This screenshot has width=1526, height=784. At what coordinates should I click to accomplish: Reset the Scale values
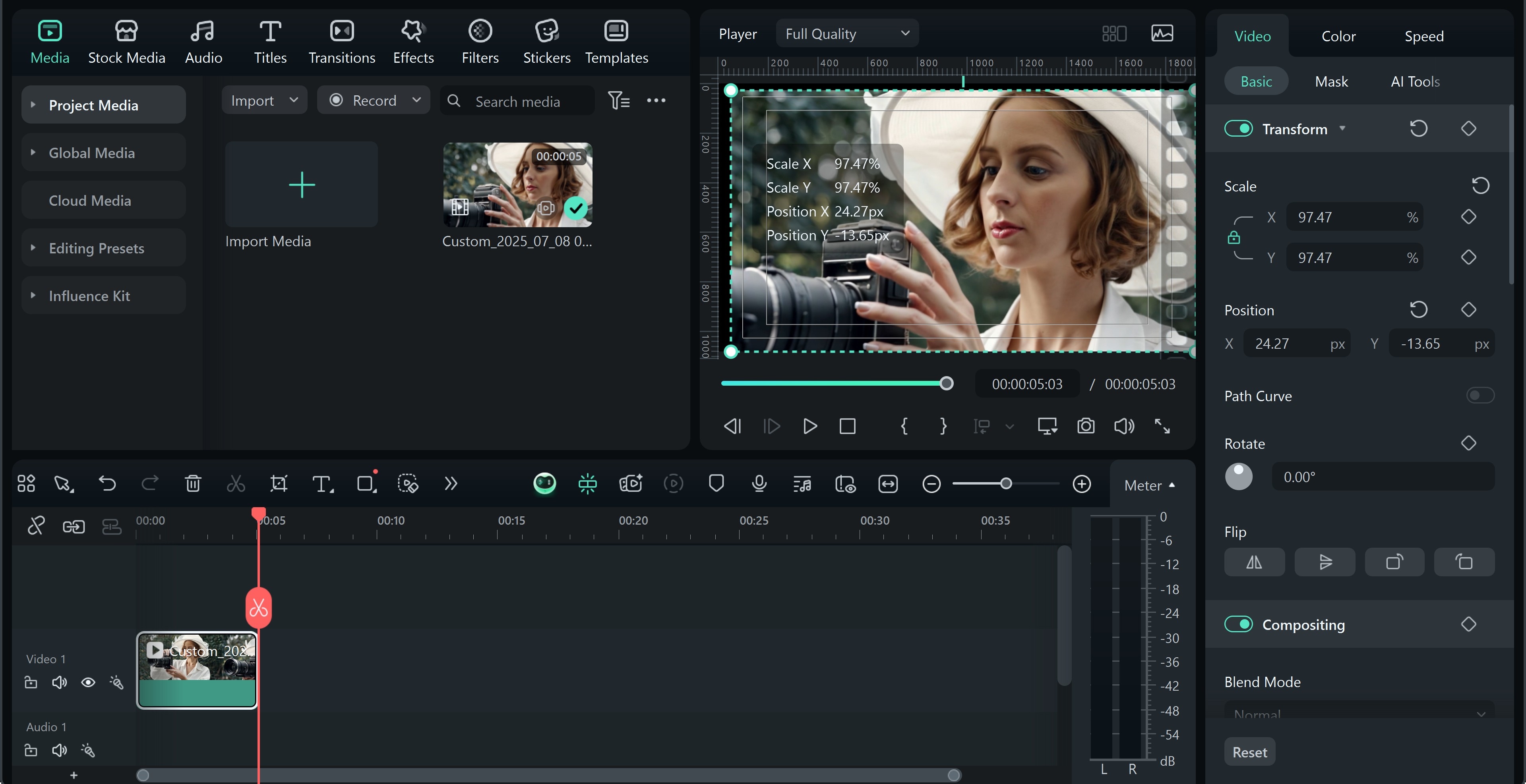coord(1480,186)
